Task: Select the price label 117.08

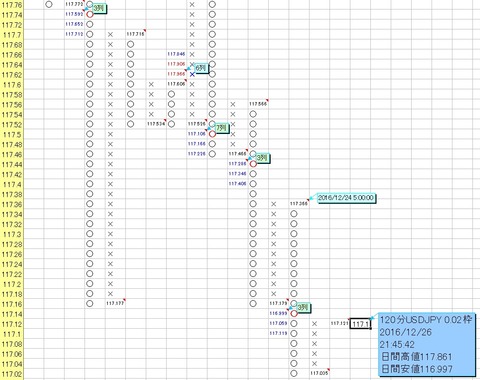Action: click(12, 344)
